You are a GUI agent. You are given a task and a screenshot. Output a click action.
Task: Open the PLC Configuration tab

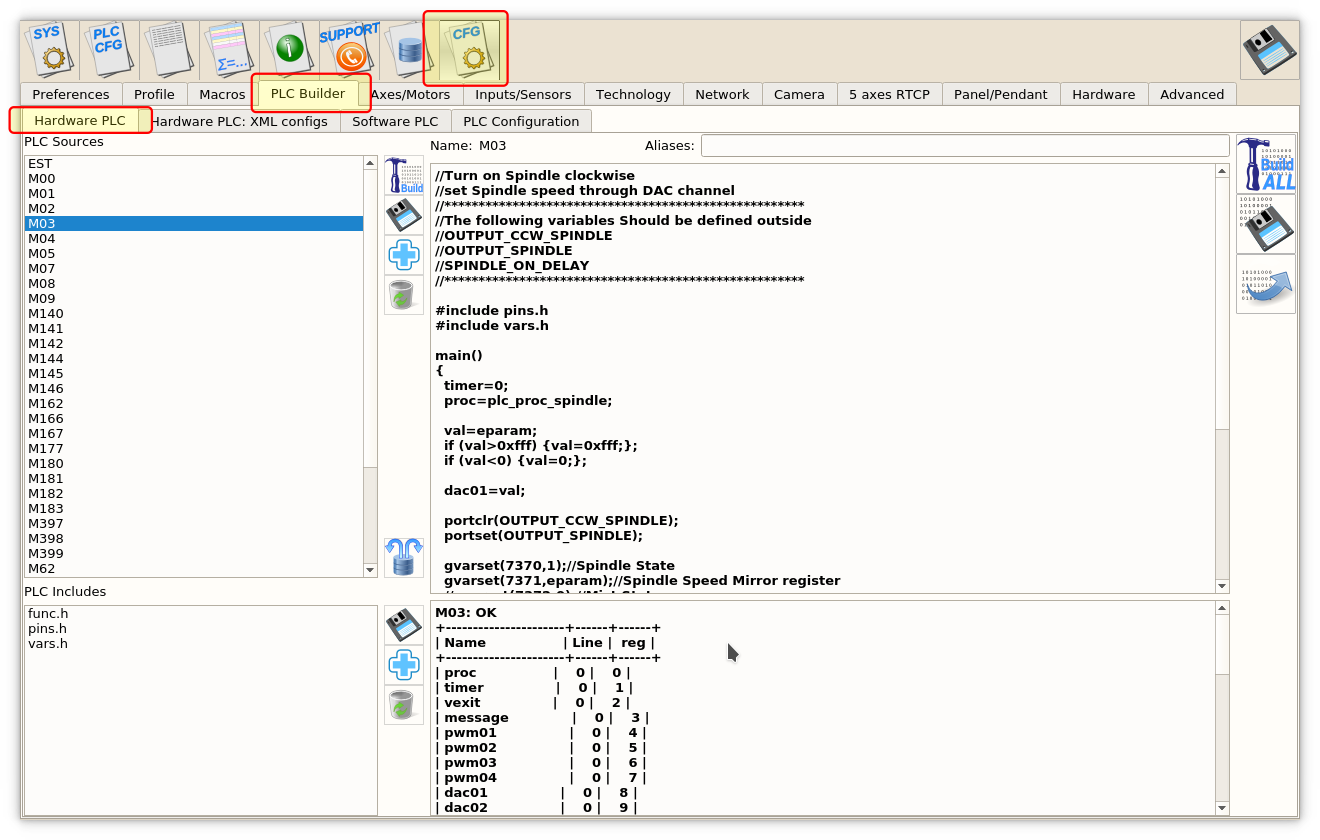(521, 121)
